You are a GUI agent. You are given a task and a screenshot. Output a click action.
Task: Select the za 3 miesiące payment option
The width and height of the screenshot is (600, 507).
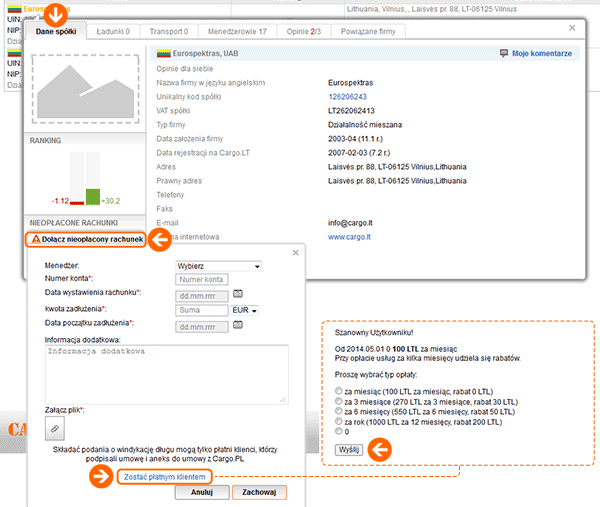click(x=339, y=401)
